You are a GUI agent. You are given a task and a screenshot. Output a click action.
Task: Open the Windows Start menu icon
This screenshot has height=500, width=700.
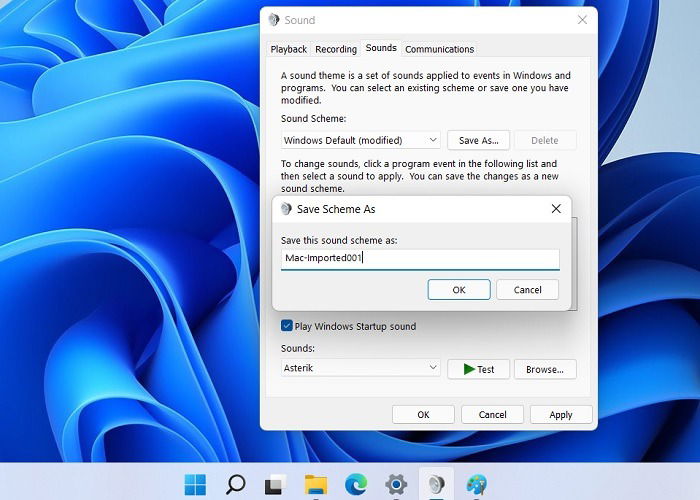(195, 484)
